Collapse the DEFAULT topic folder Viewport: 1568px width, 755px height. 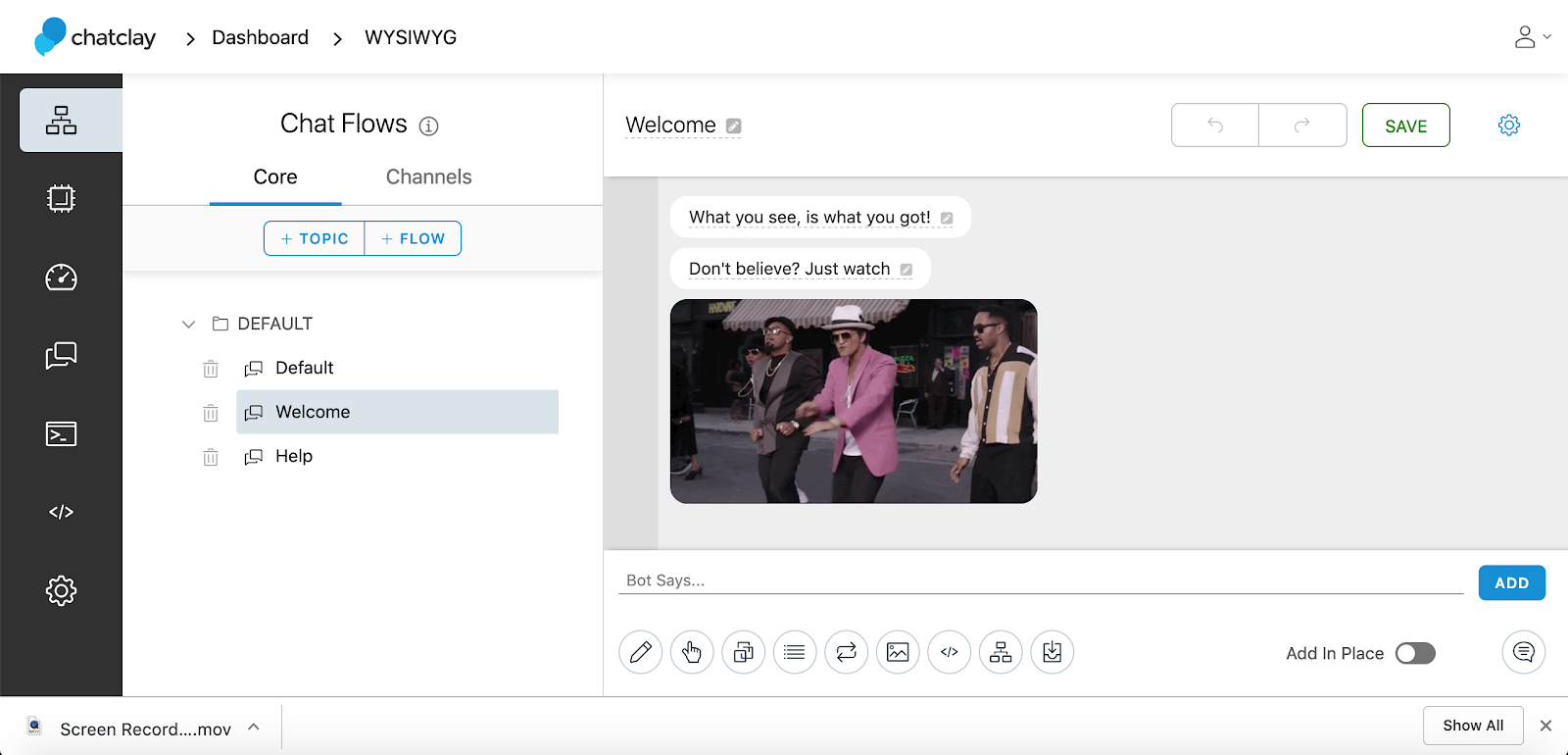[188, 324]
